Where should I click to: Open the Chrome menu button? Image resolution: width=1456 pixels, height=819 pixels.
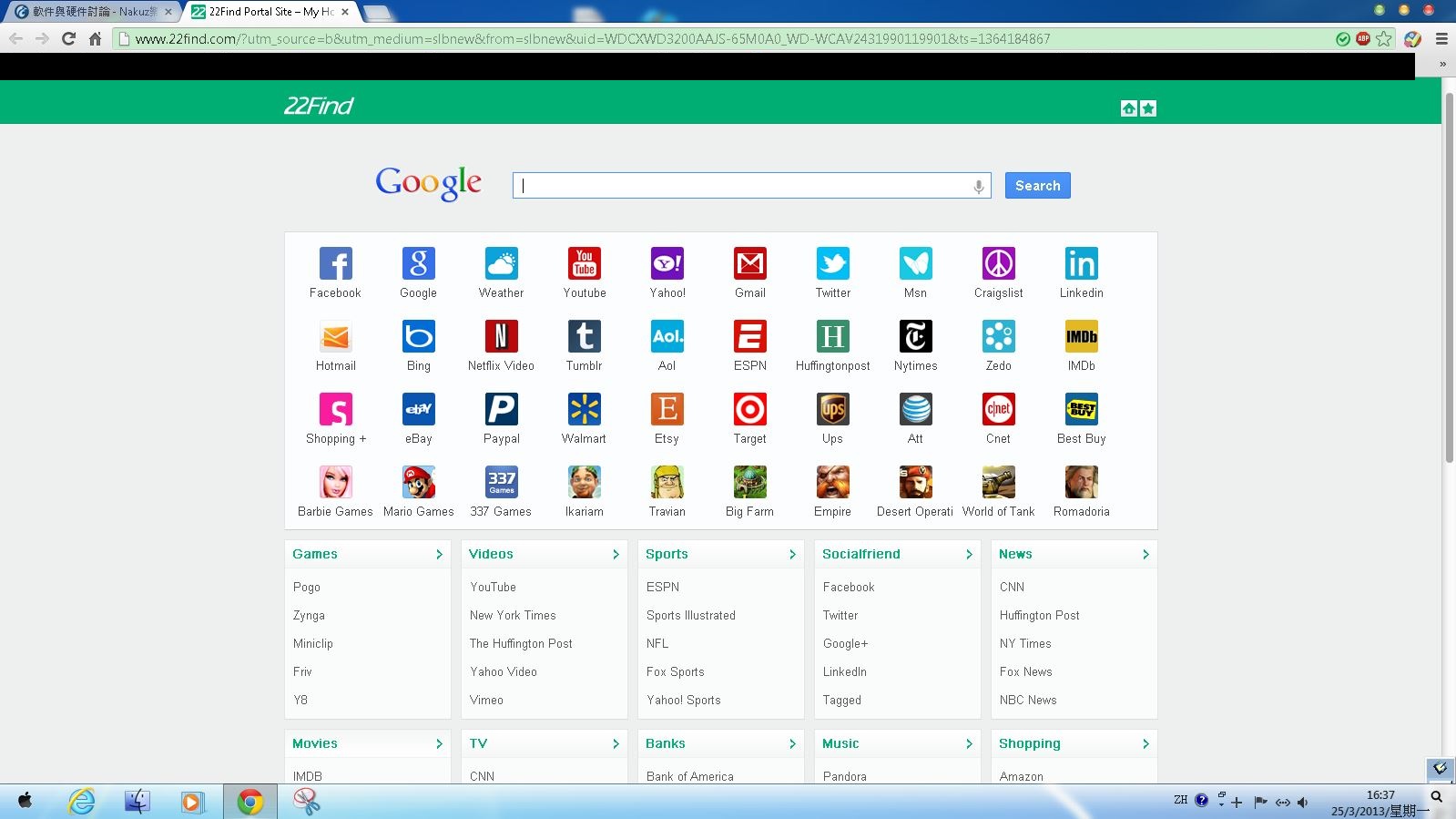tap(1441, 38)
